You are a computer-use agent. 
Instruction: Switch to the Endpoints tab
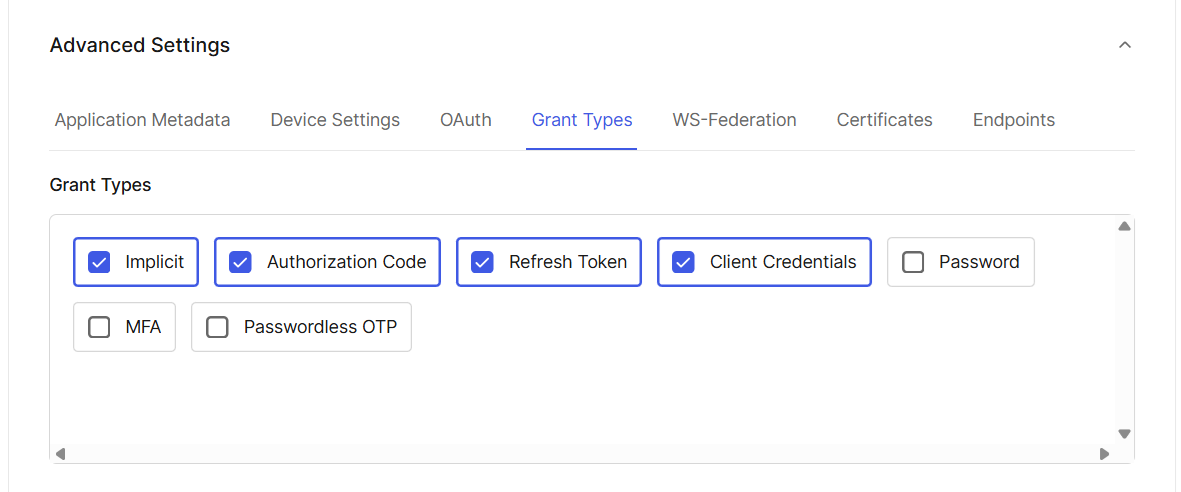click(x=1013, y=120)
